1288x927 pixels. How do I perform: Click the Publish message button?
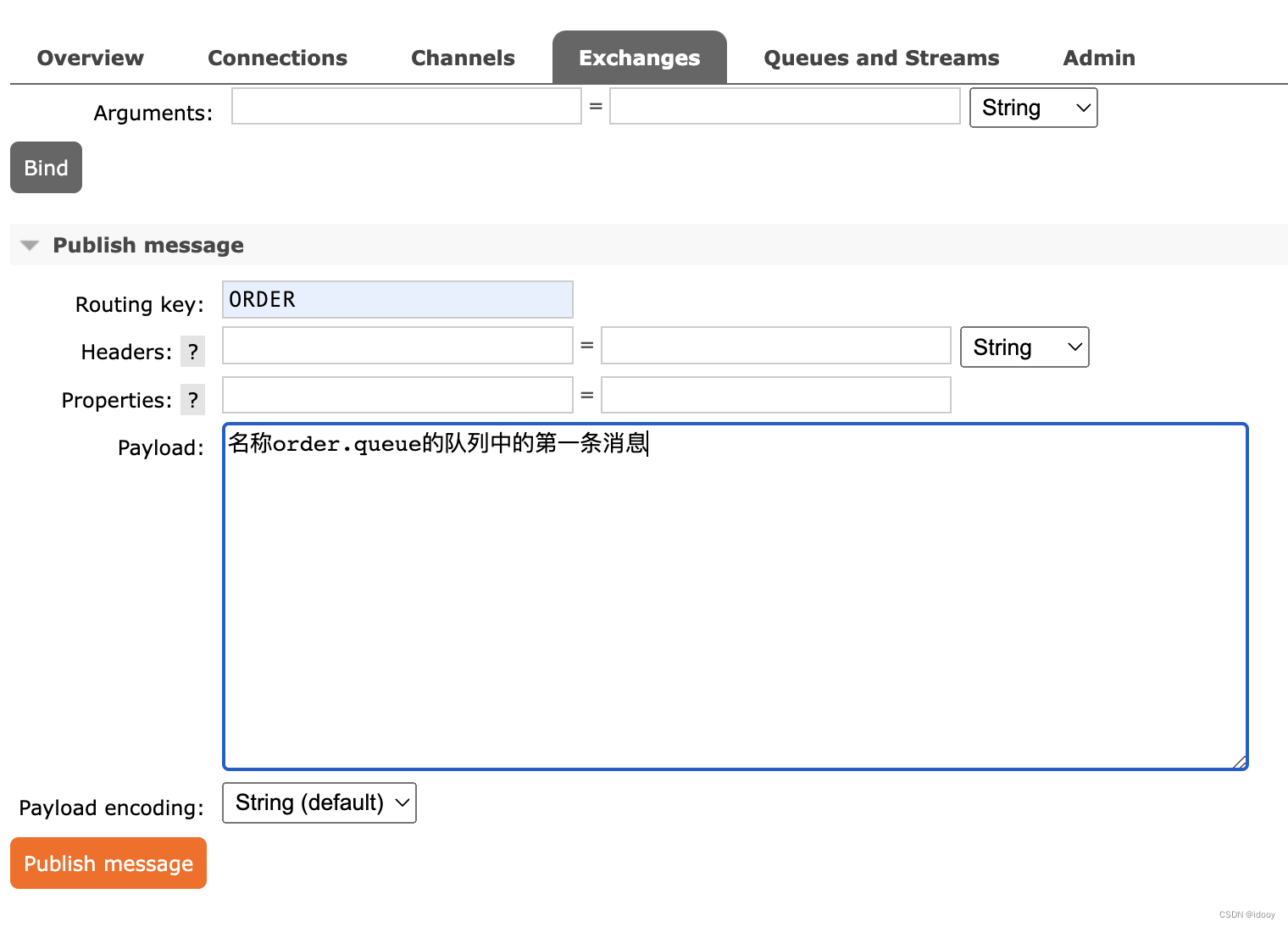click(x=108, y=863)
